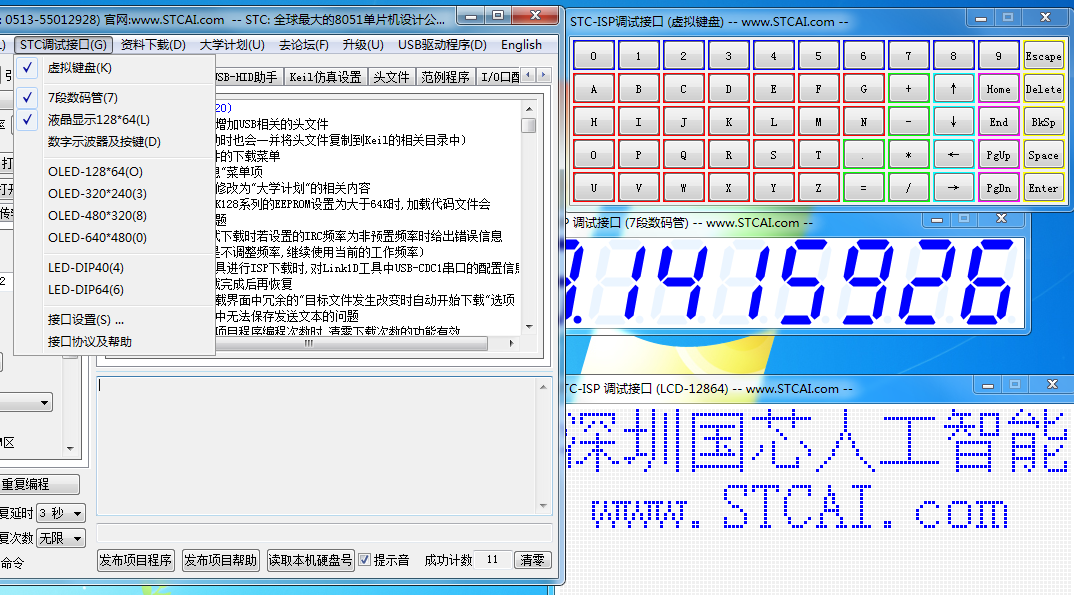The width and height of the screenshot is (1074, 595).
Task: Click the text line 增加USB相关的头文件
Action: [272, 124]
